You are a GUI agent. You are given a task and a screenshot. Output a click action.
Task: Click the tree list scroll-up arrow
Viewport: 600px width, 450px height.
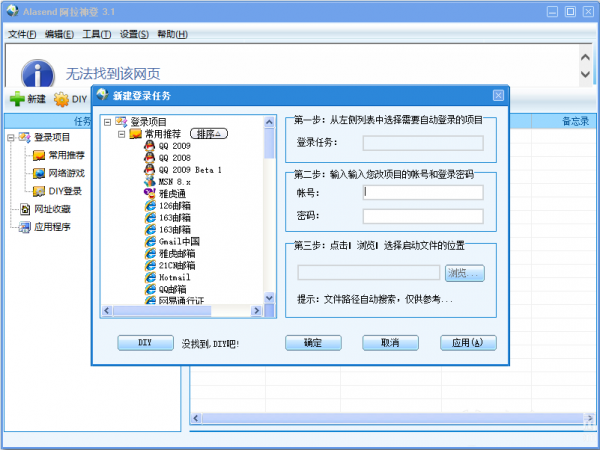[x=269, y=122]
